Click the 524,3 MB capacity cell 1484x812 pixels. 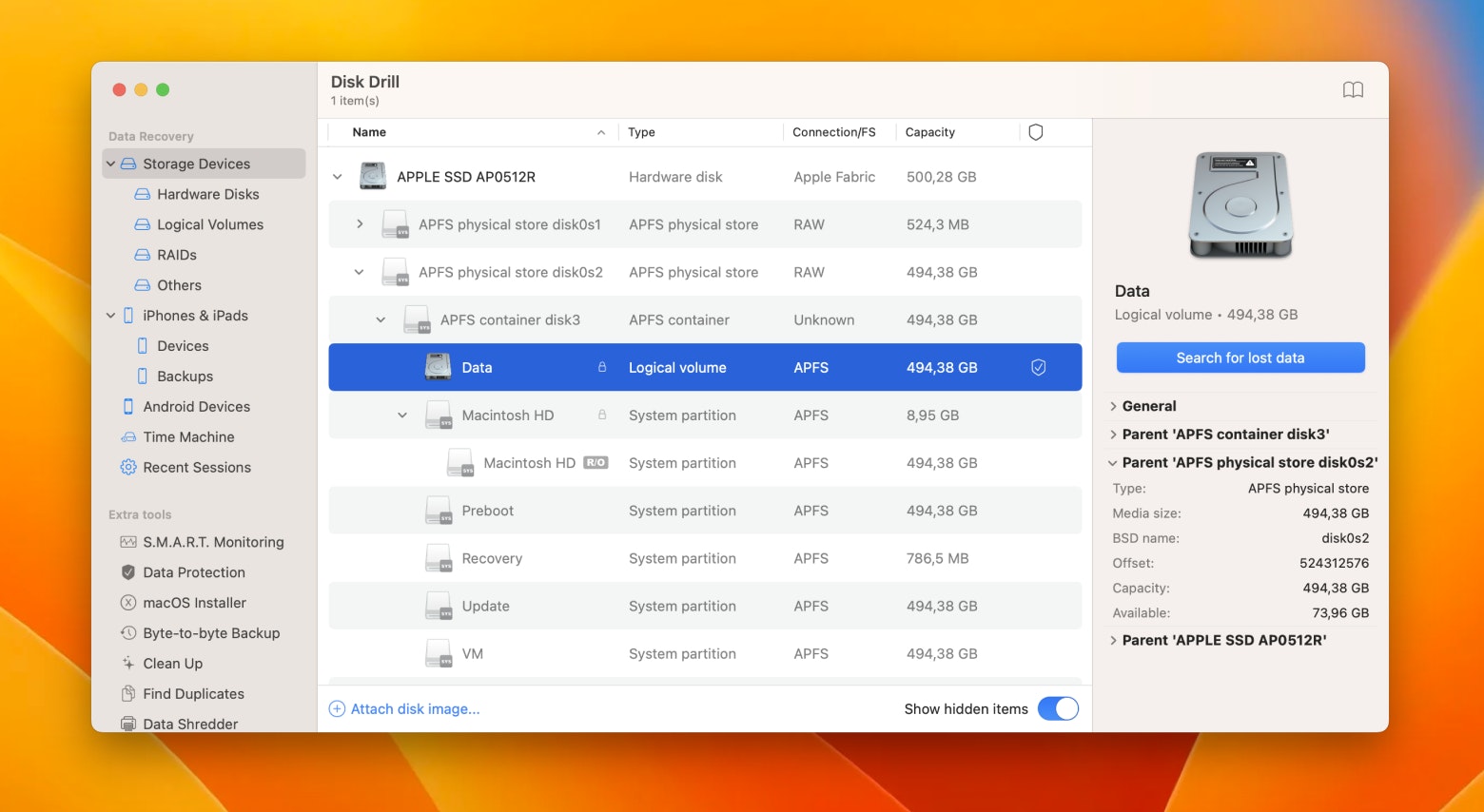point(937,224)
